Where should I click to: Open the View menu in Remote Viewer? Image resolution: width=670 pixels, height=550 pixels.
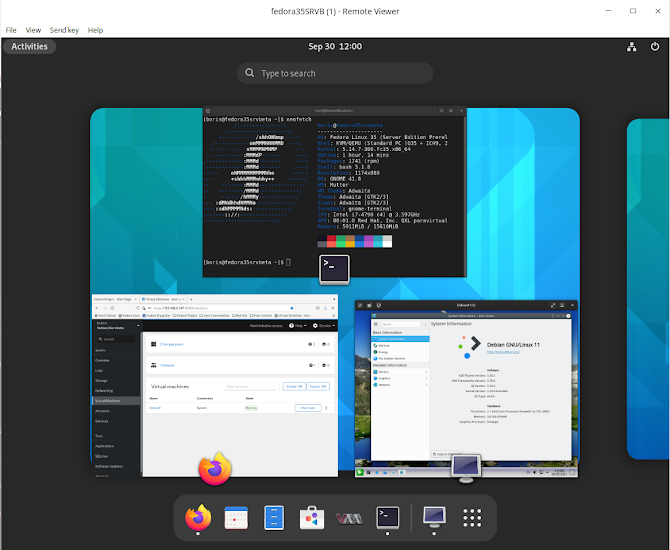tap(33, 30)
